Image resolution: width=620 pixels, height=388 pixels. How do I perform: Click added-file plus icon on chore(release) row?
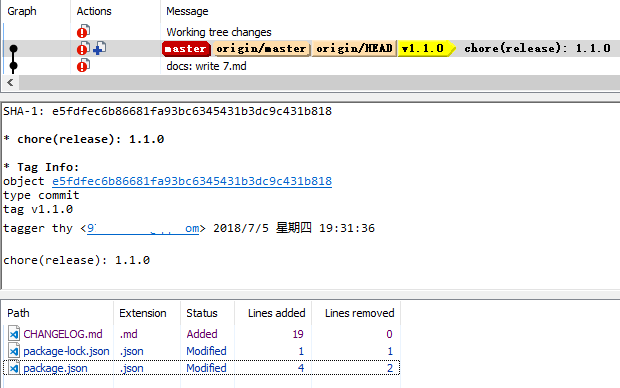coord(100,48)
